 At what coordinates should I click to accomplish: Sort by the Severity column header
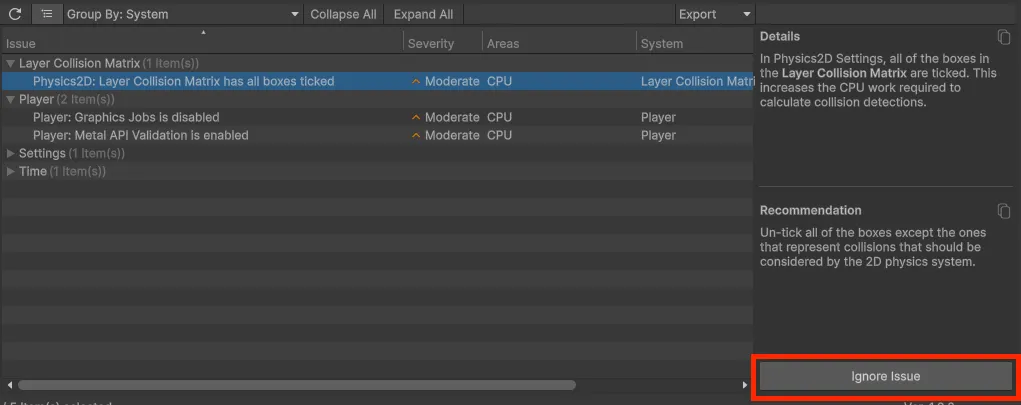[x=431, y=44]
